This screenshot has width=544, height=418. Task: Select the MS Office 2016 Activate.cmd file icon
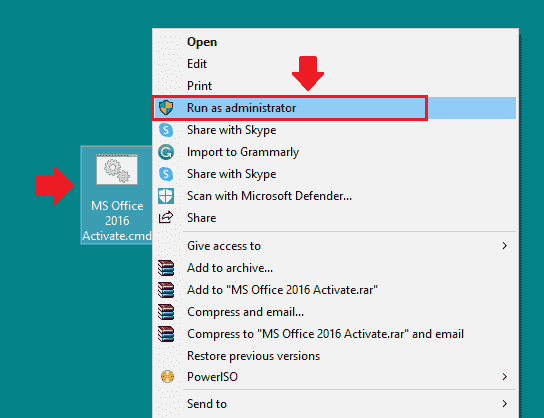117,170
